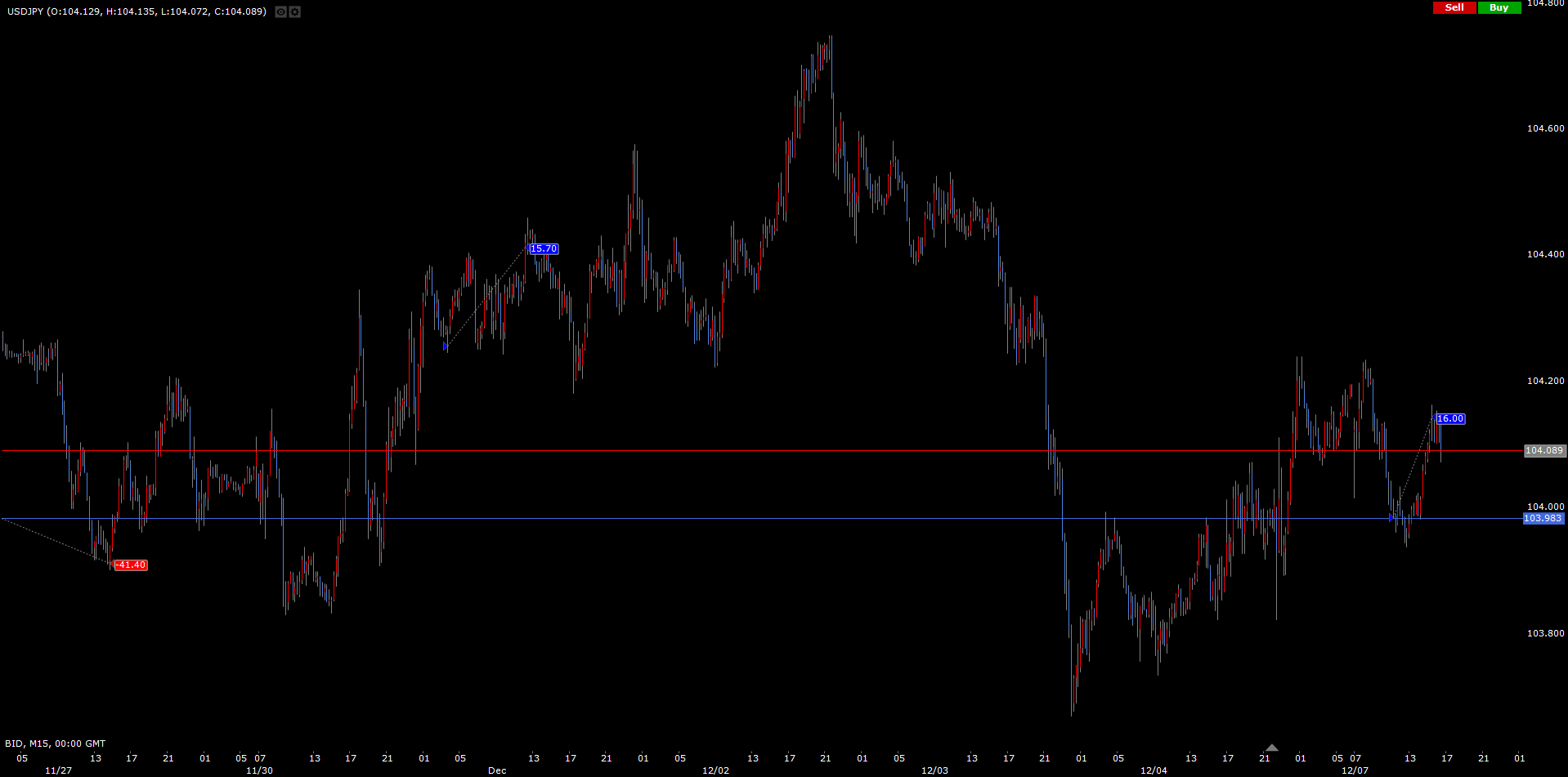1568x777 pixels.
Task: Click gray triangle marker on time axis
Action: [x=1271, y=748]
